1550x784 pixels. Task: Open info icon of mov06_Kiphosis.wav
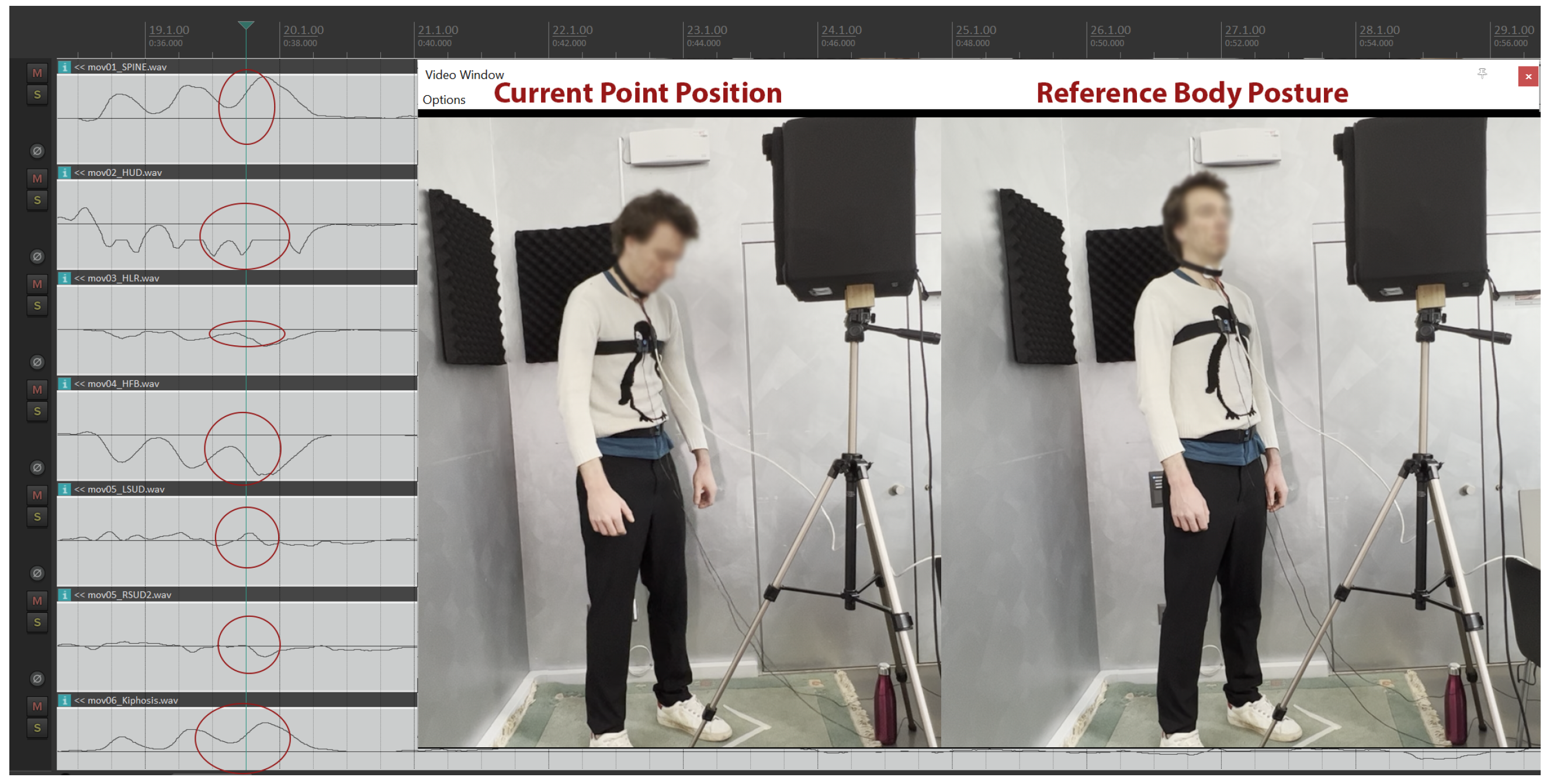pyautogui.click(x=64, y=700)
